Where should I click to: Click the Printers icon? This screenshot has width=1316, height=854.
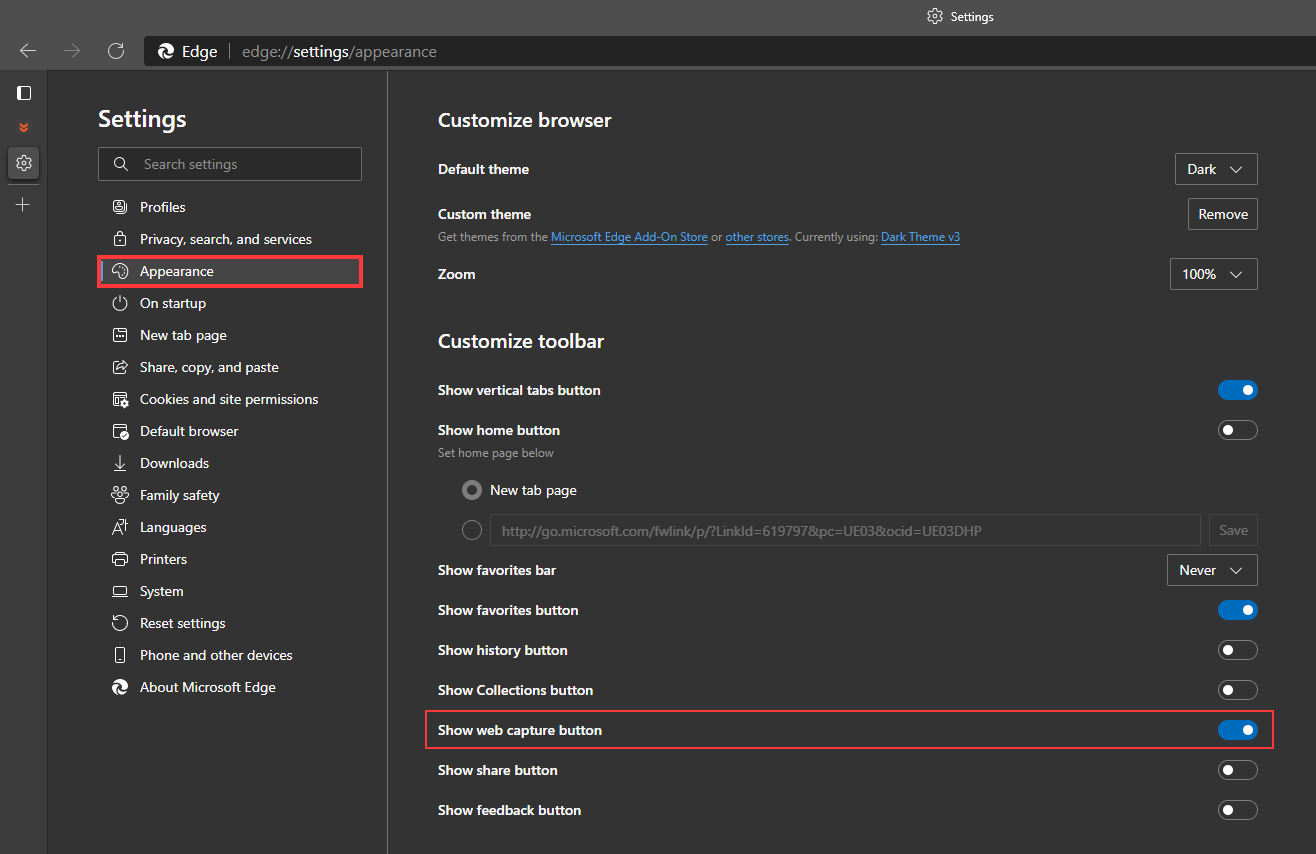tap(120, 559)
